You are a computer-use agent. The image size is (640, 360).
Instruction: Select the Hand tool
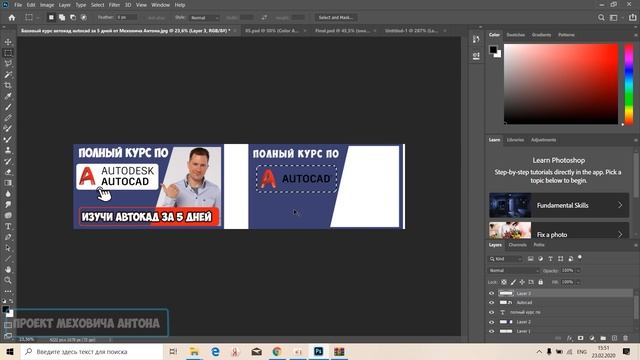point(8,269)
